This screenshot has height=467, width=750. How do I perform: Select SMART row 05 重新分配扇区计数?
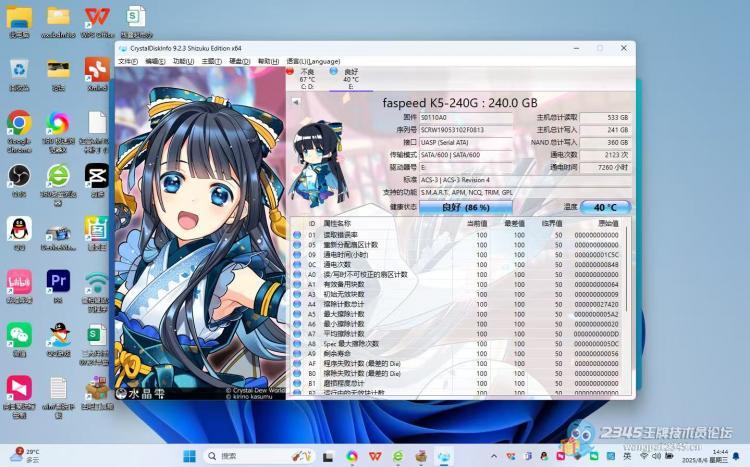pos(457,245)
